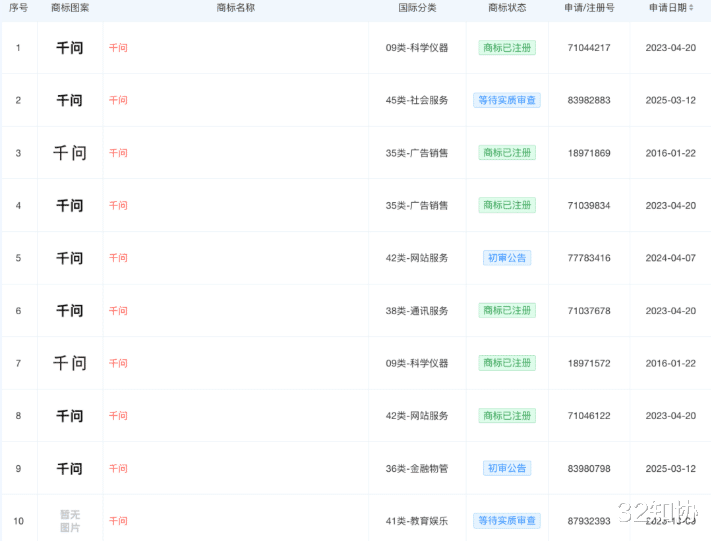The height and width of the screenshot is (541, 711).
Task: Click the sort icon beside 申请日期
Action: (691, 8)
